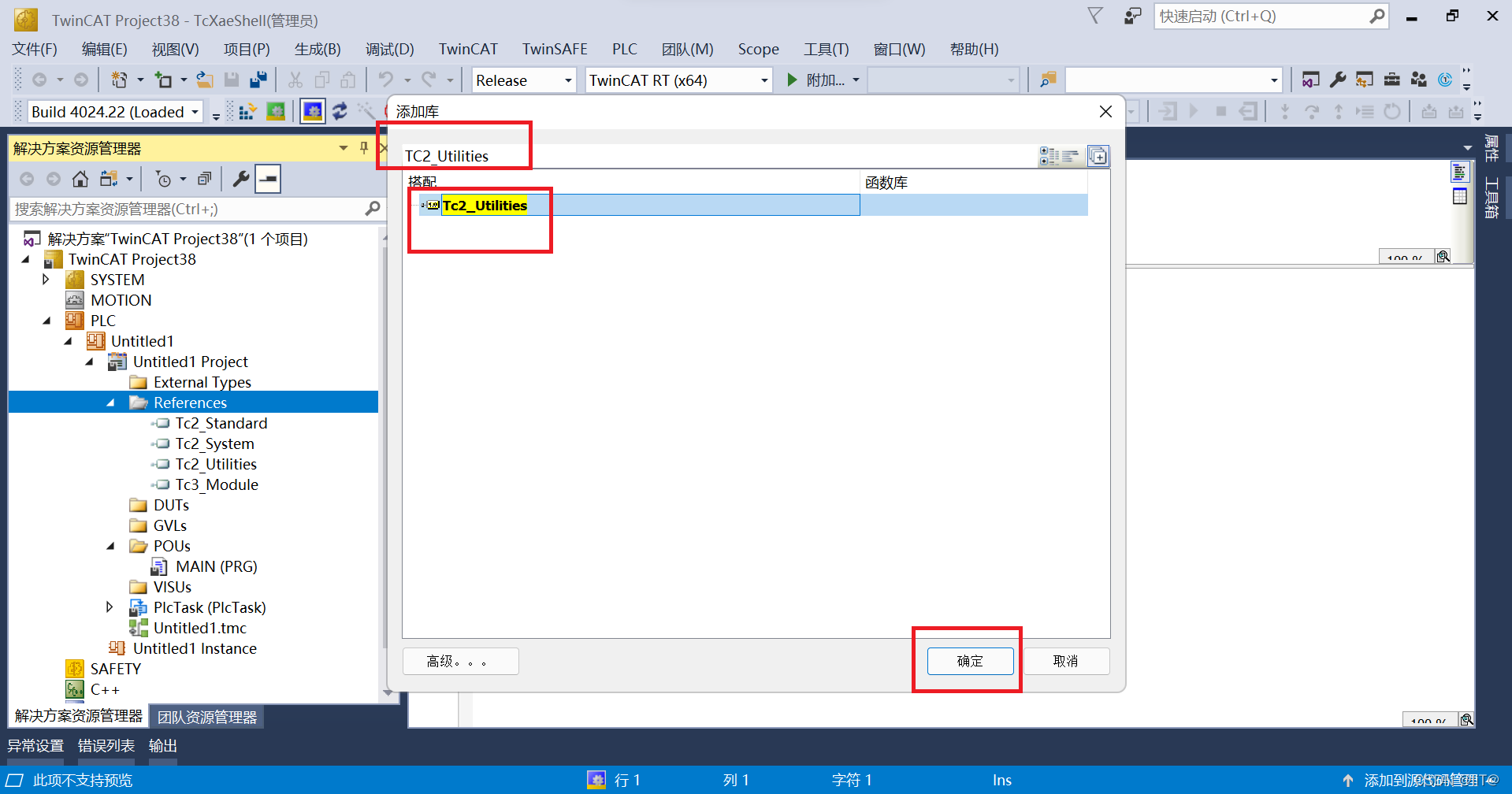Open the 输出 tab

pyautogui.click(x=163, y=746)
